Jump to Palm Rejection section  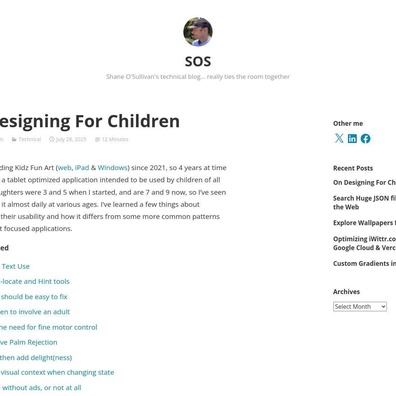point(29,342)
